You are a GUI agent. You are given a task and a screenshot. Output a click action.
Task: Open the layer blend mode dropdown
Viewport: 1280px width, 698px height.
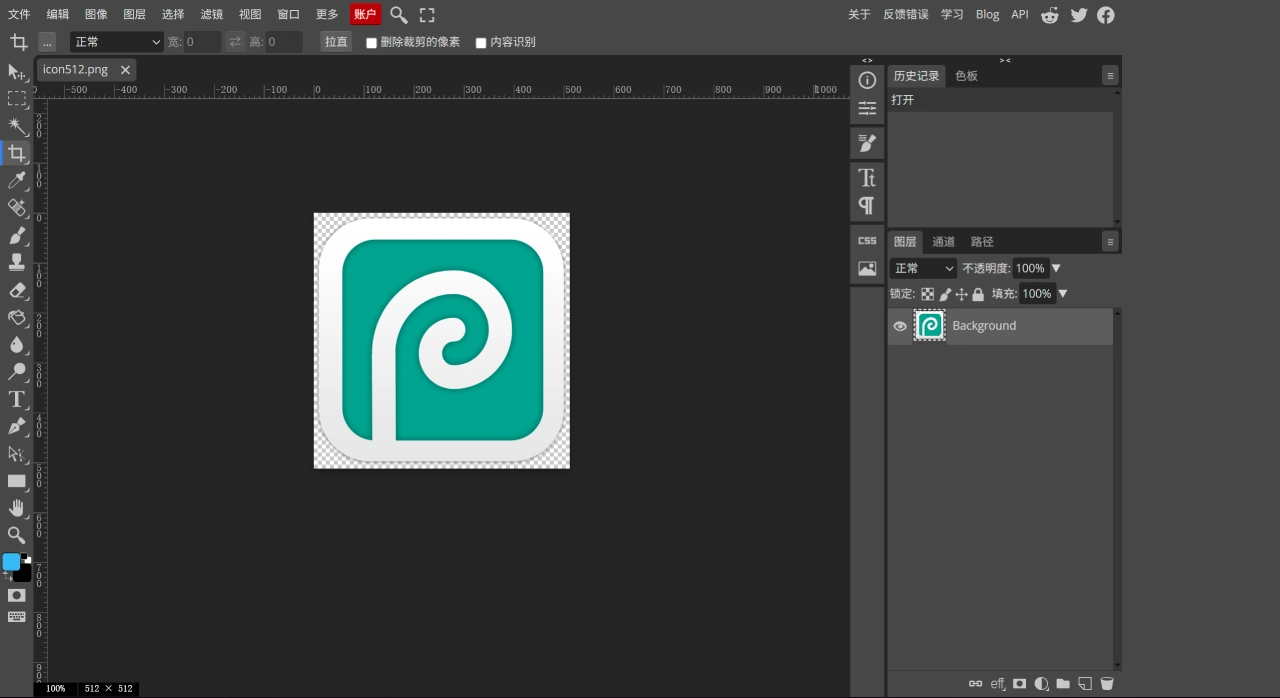pos(924,268)
